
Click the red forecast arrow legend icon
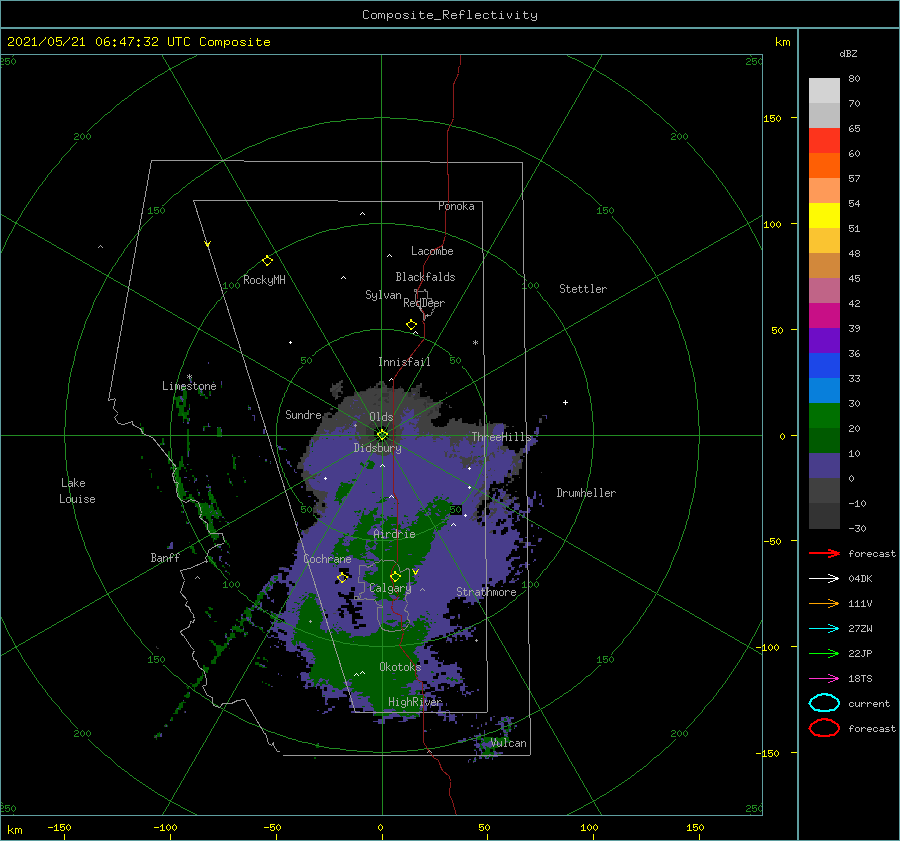tap(824, 553)
